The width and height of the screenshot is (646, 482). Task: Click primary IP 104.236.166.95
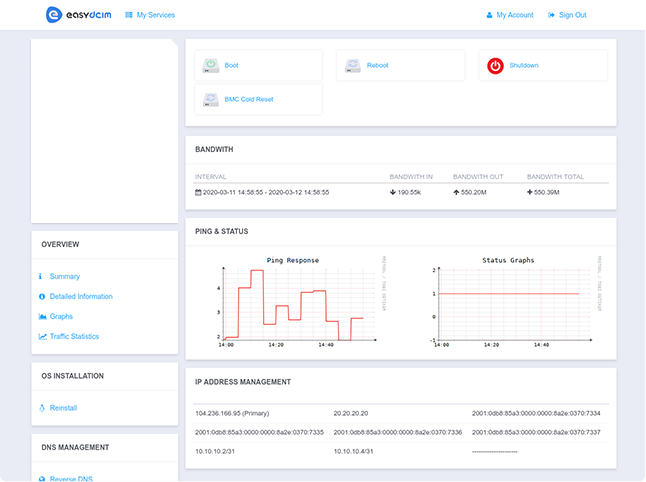(x=232, y=413)
